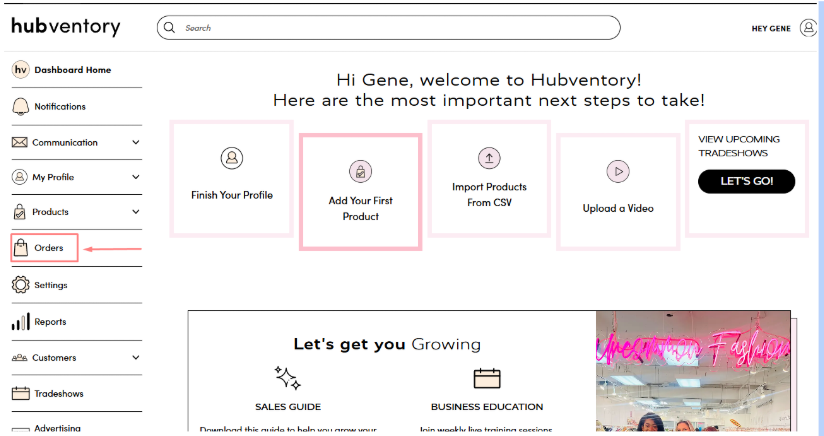The width and height of the screenshot is (824, 436).
Task: Click the search magnifier icon
Action: point(169,27)
